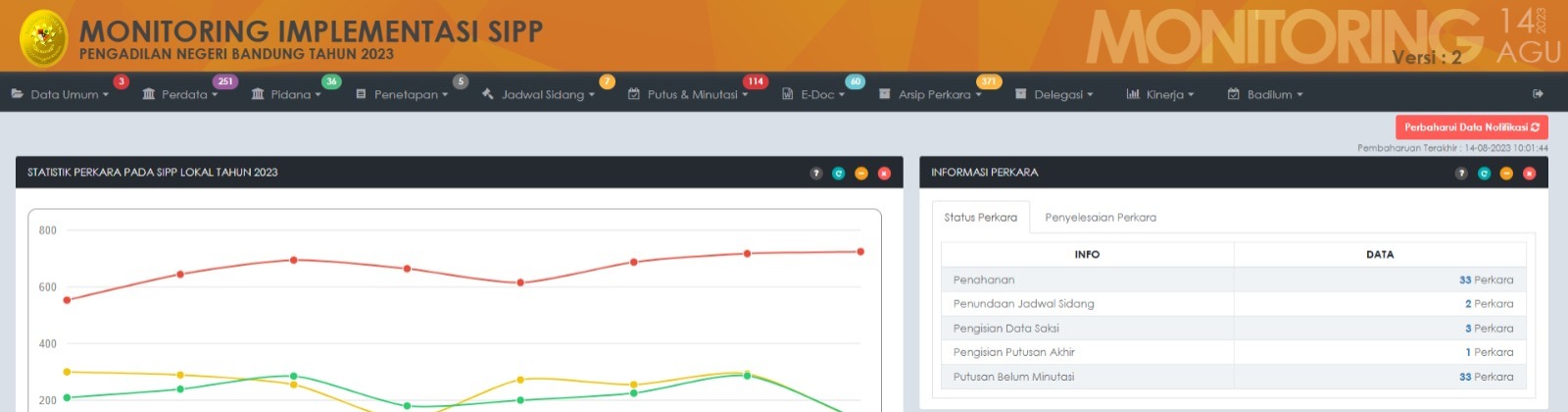
Task: Click the 33 Perkara link for Penahanan
Action: [x=1485, y=281]
